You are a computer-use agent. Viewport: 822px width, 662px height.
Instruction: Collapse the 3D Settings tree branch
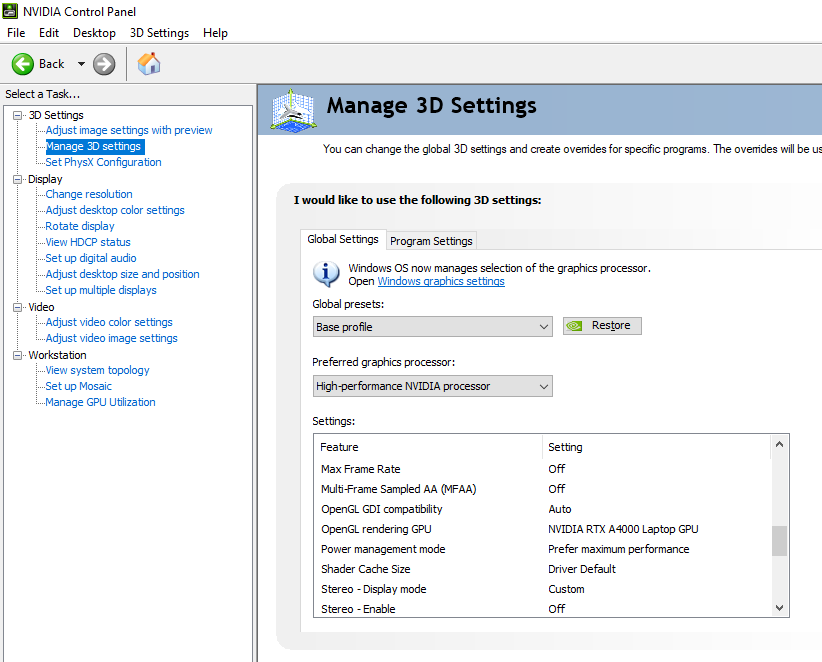click(x=17, y=114)
